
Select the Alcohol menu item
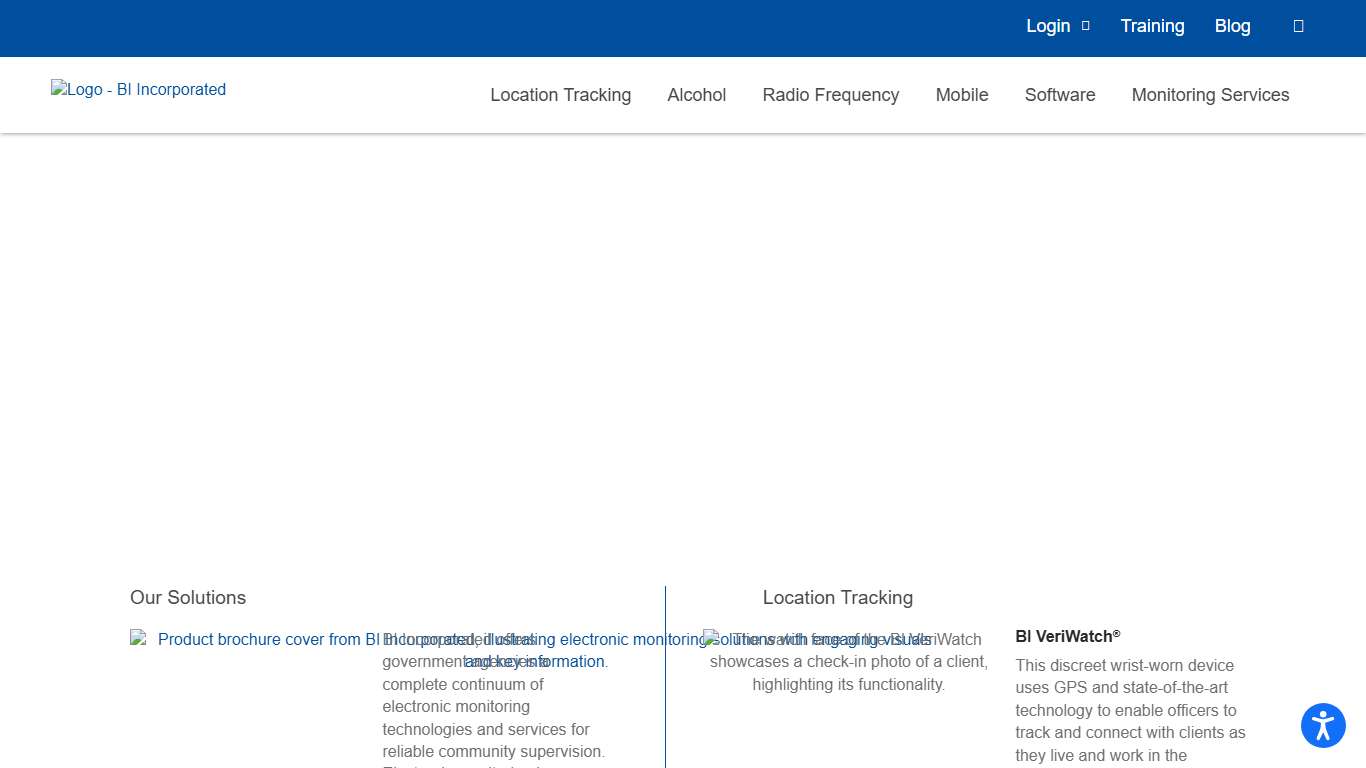coord(696,95)
